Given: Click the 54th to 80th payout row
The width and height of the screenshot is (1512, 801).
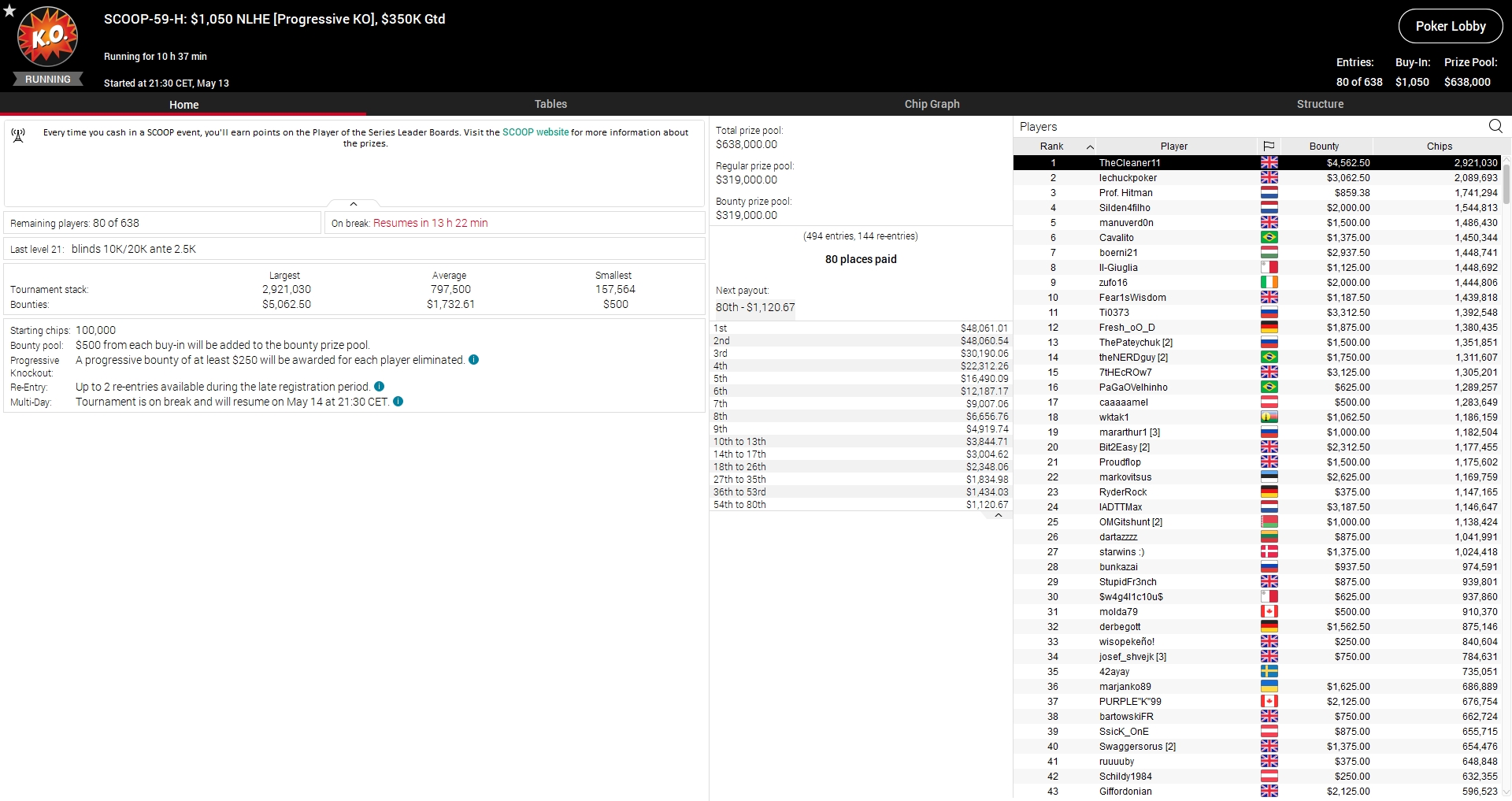Looking at the screenshot, I should [861, 504].
